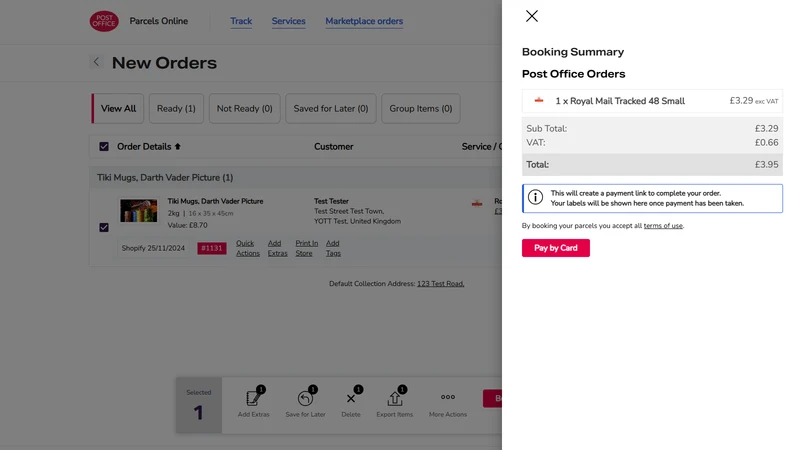Go back using the arrow beside New Orders
The width and height of the screenshot is (800, 450).
[x=96, y=62]
